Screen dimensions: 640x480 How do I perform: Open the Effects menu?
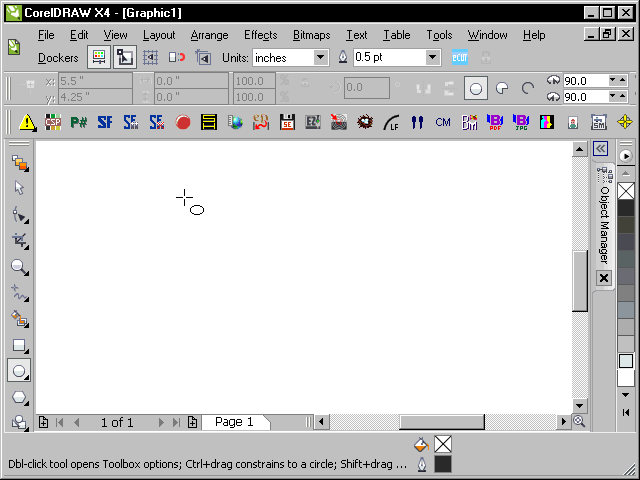pyautogui.click(x=260, y=35)
